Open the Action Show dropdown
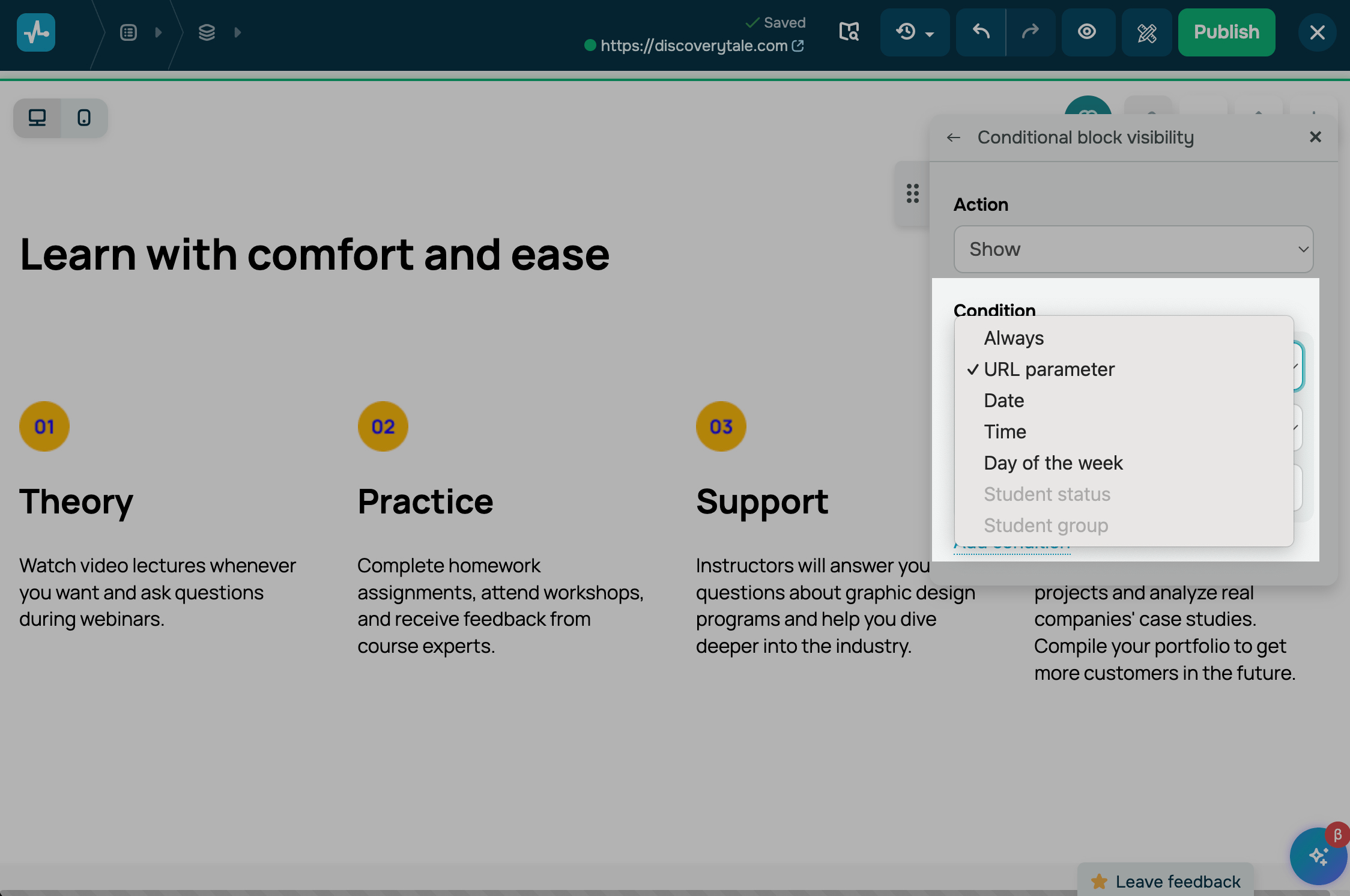The height and width of the screenshot is (896, 1350). tap(1133, 249)
